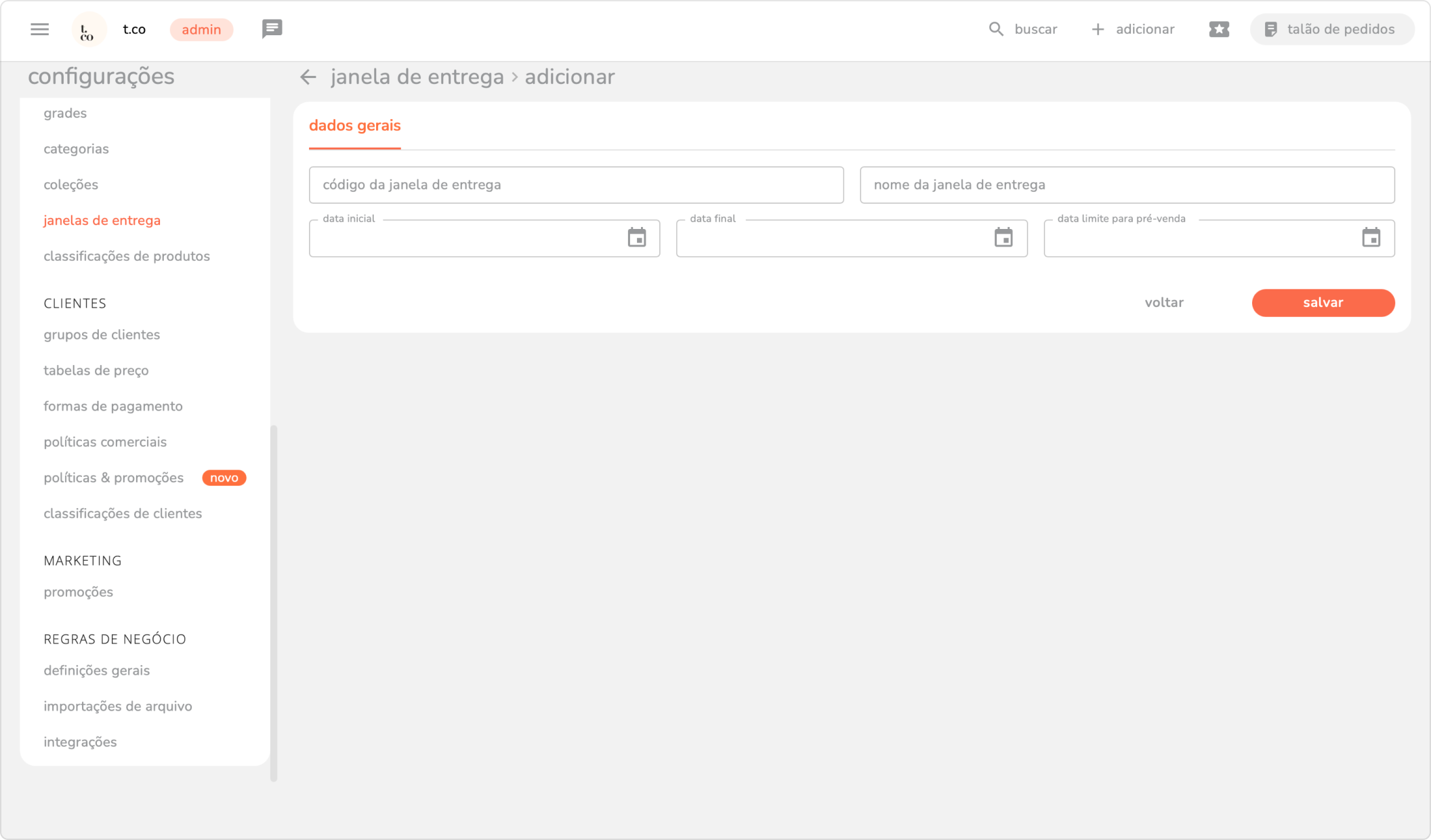Go to políticas & promoções
The width and height of the screenshot is (1431, 840).
(113, 478)
